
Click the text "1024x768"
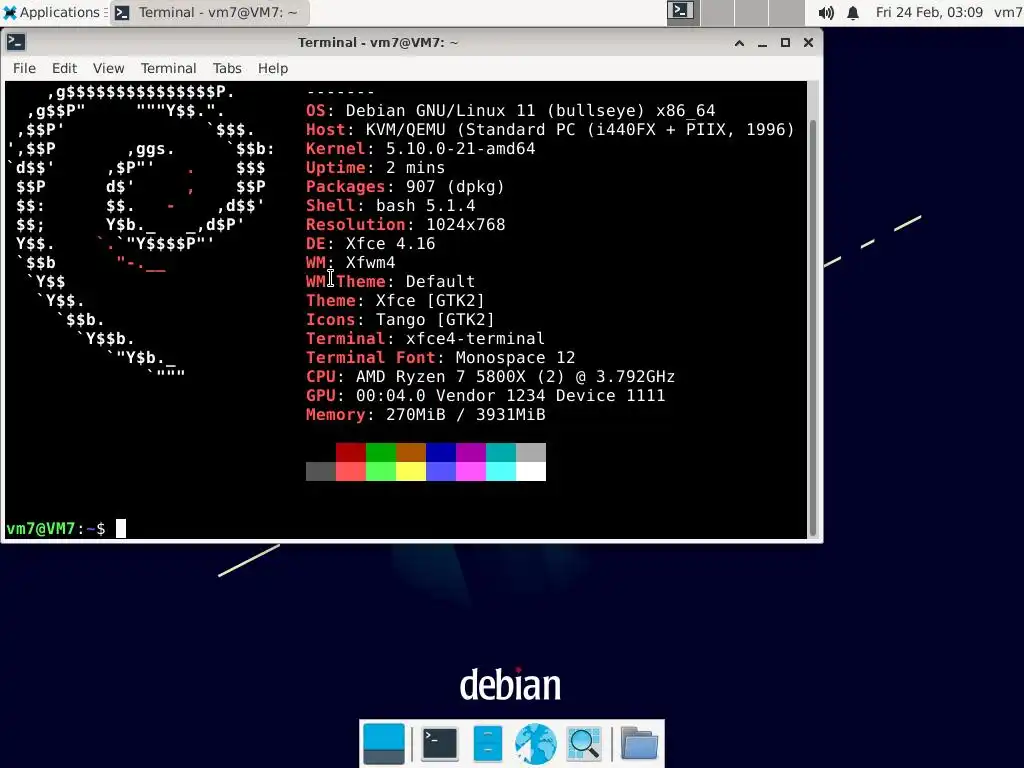(x=466, y=225)
